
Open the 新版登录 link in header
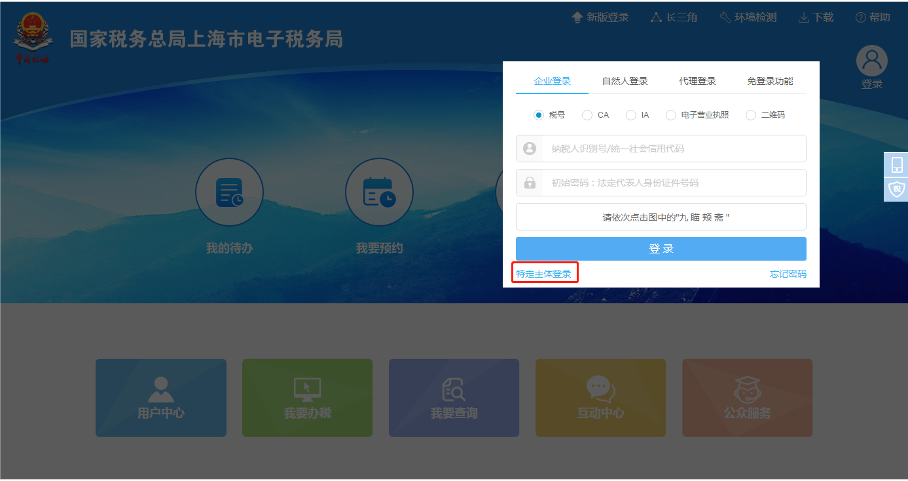[600, 17]
